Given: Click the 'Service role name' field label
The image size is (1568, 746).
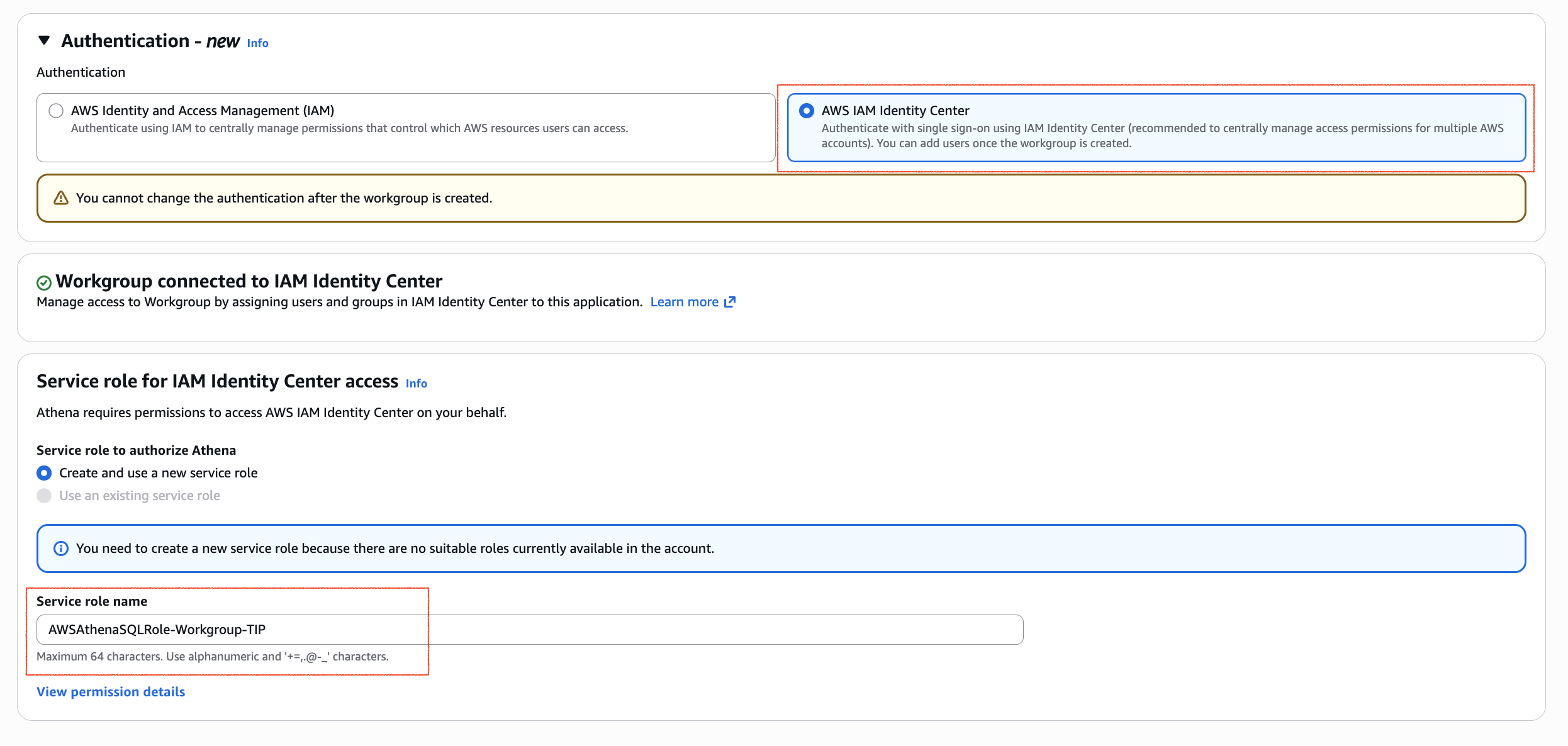Looking at the screenshot, I should coord(92,601).
